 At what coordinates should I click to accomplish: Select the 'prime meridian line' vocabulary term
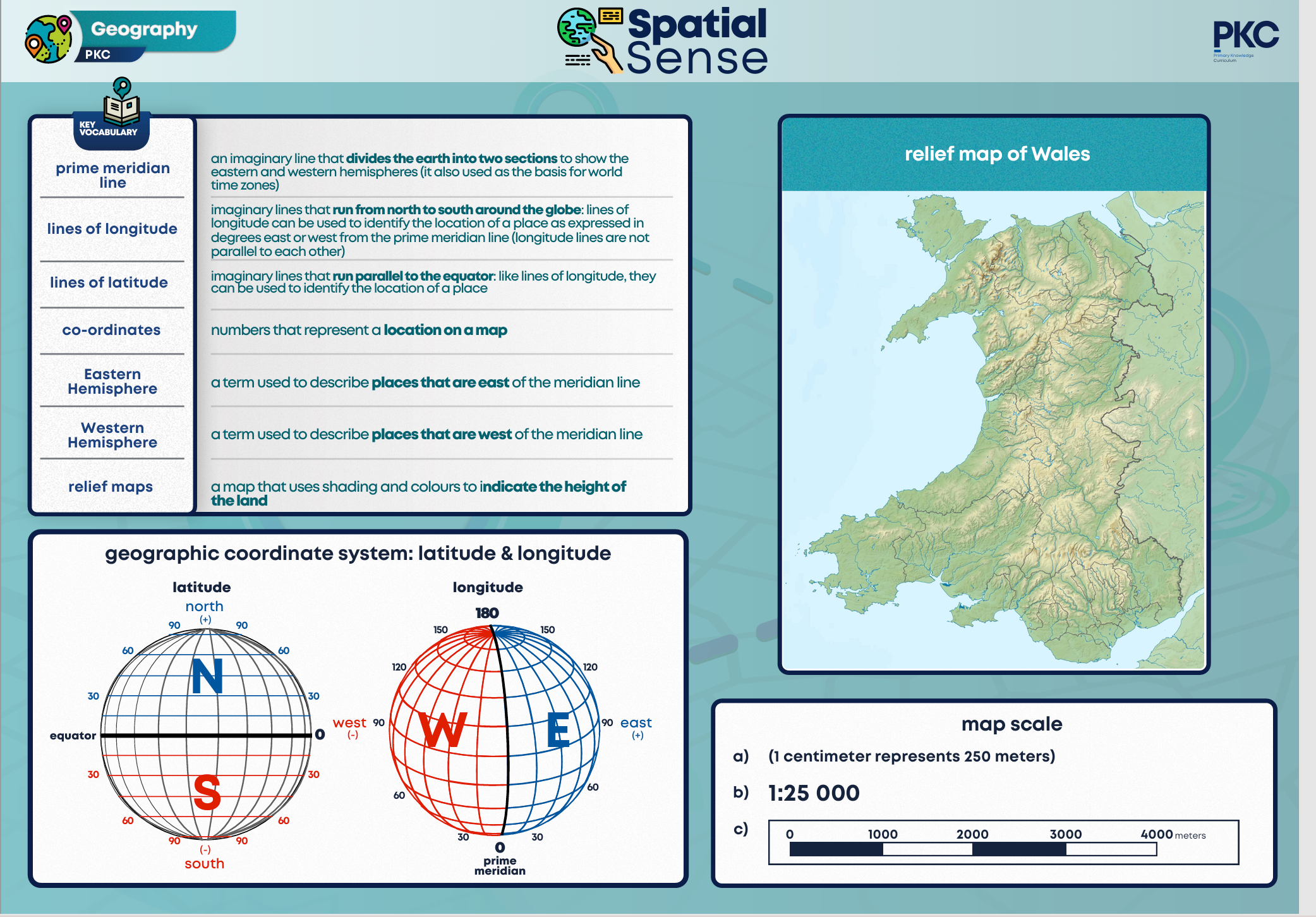(x=112, y=175)
